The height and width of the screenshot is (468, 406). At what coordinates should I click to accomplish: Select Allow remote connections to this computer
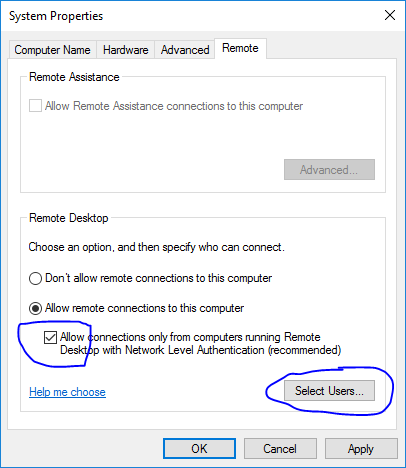click(35, 308)
